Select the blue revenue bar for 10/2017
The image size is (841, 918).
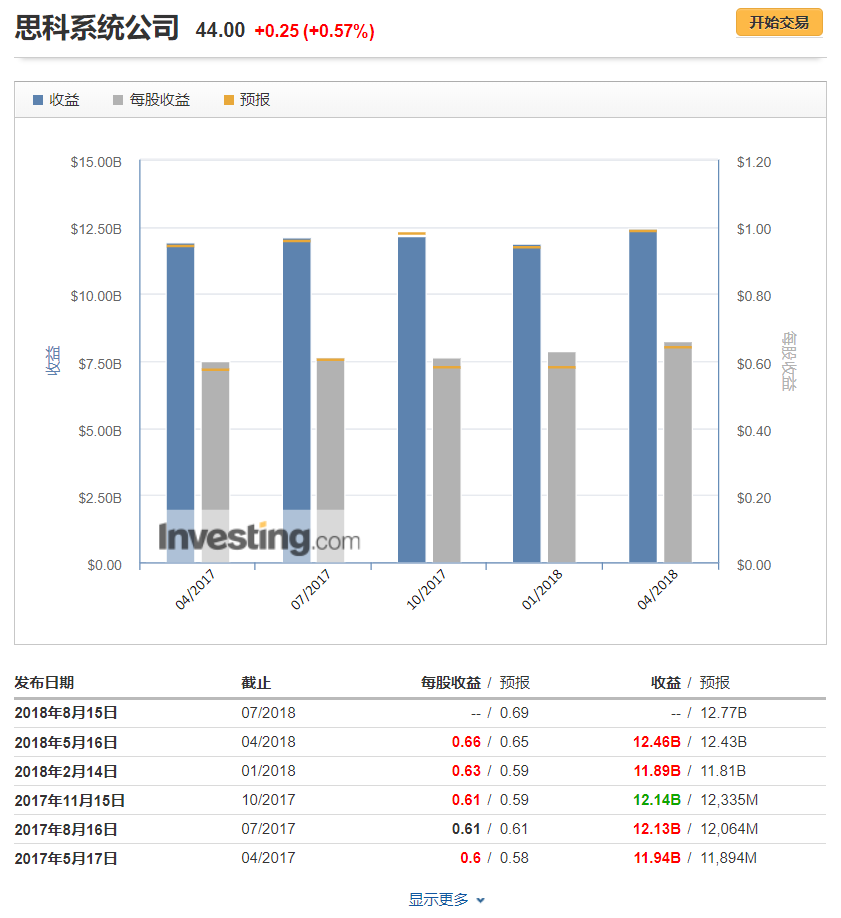(412, 400)
